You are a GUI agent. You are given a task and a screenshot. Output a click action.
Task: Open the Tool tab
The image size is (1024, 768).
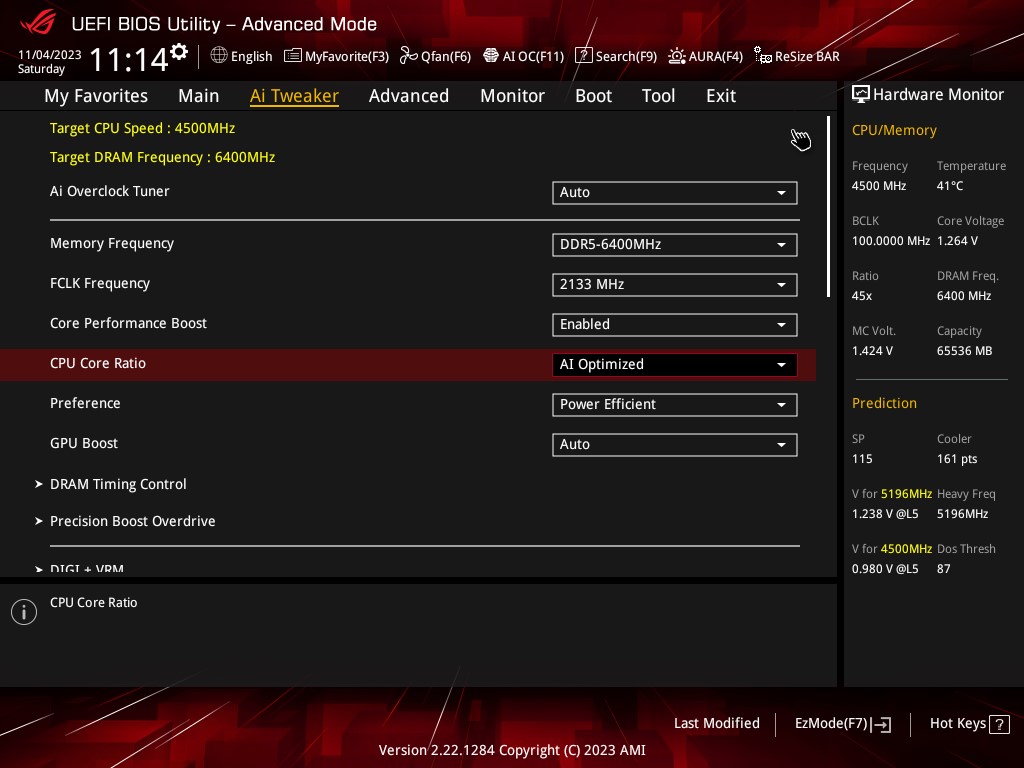pyautogui.click(x=658, y=96)
